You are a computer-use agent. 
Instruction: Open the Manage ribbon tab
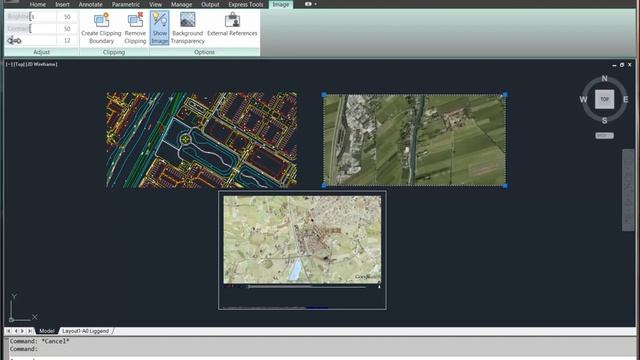pos(181,4)
